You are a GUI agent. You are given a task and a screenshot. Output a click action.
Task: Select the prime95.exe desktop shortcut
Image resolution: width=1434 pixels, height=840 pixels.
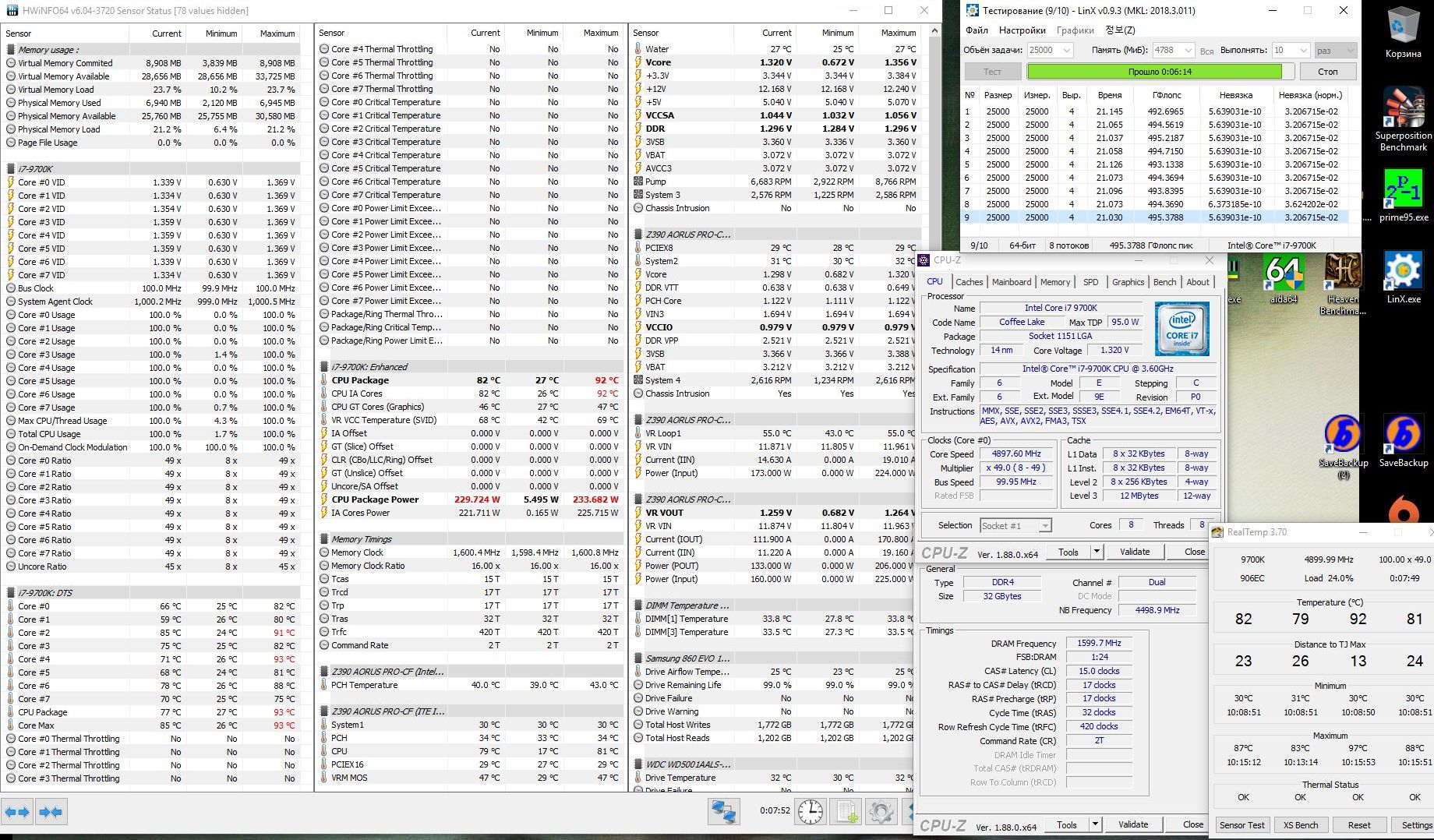[1403, 196]
